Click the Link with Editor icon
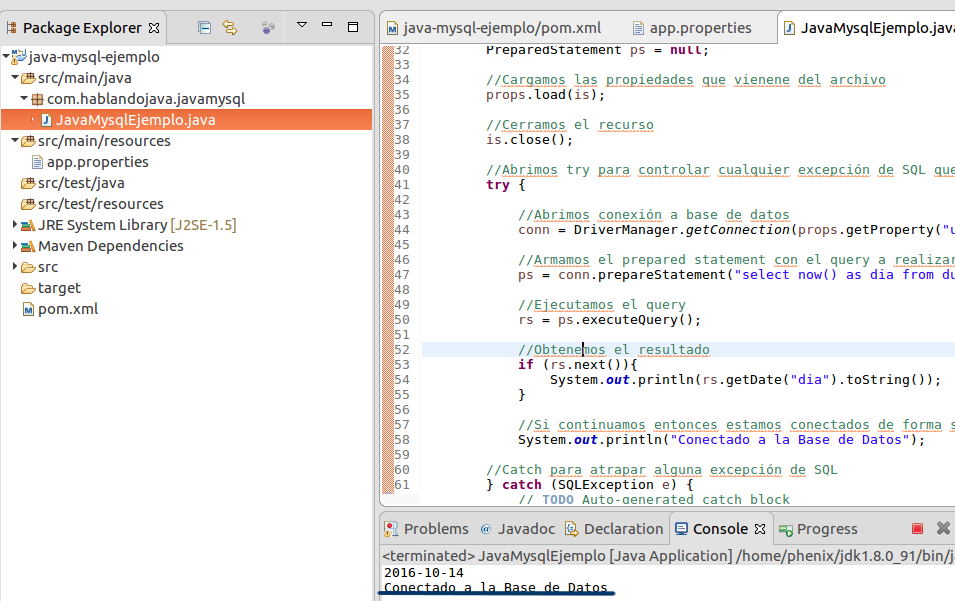 coord(228,25)
